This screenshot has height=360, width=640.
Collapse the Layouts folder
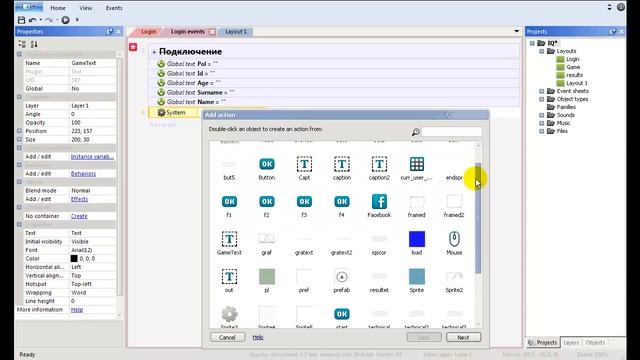tap(542, 51)
